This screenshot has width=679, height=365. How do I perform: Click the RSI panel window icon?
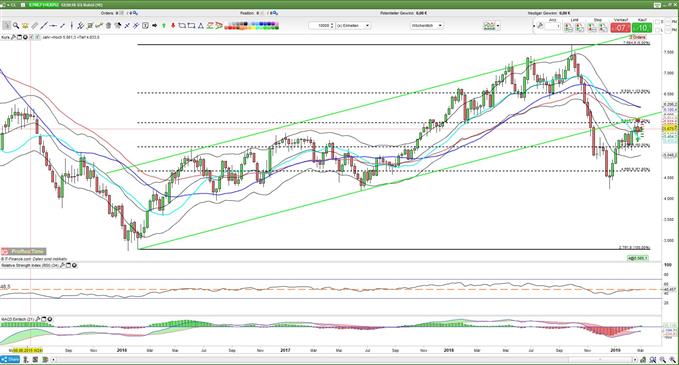tap(68, 265)
